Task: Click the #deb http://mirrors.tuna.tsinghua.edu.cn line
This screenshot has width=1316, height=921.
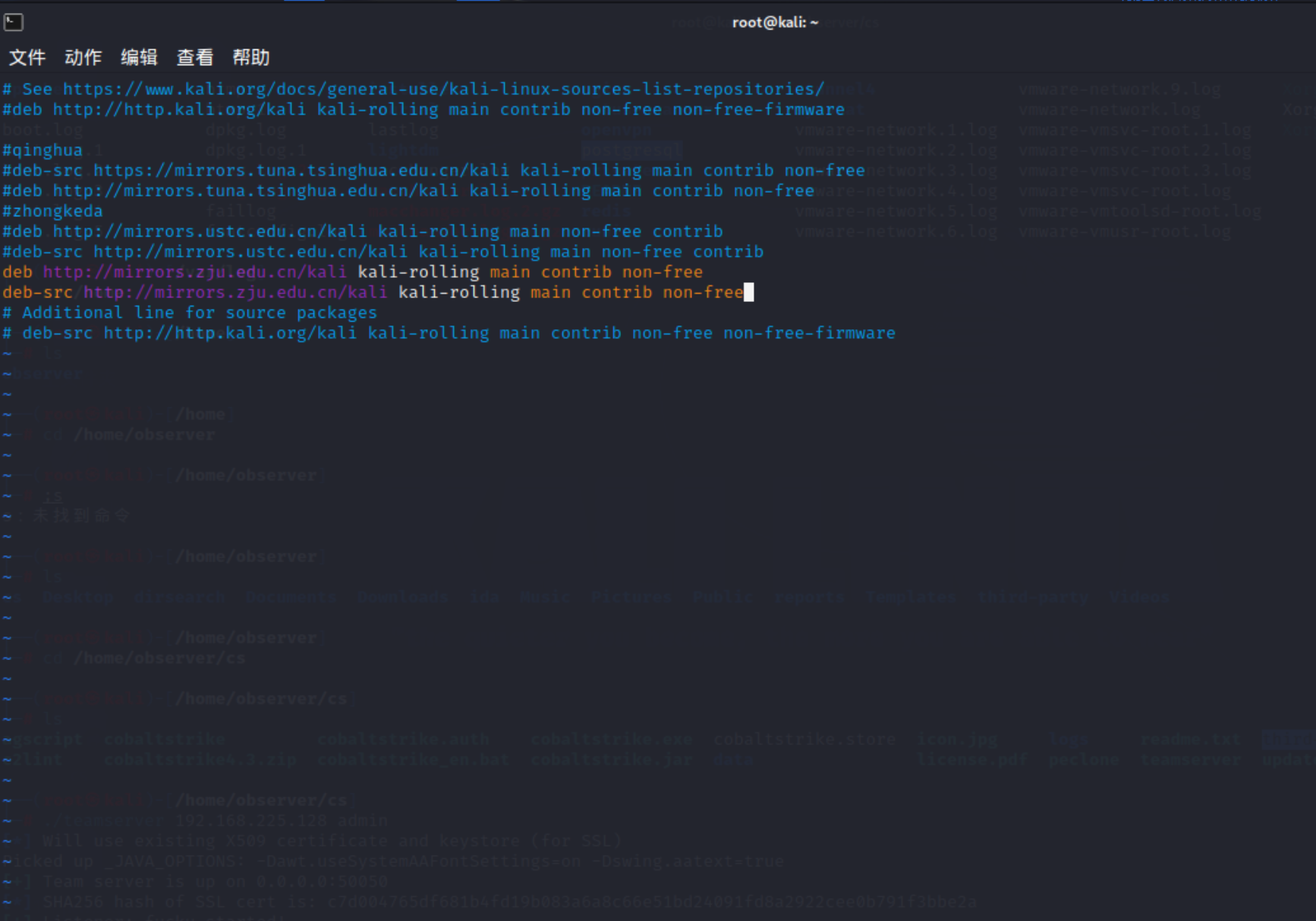Action: [x=408, y=191]
